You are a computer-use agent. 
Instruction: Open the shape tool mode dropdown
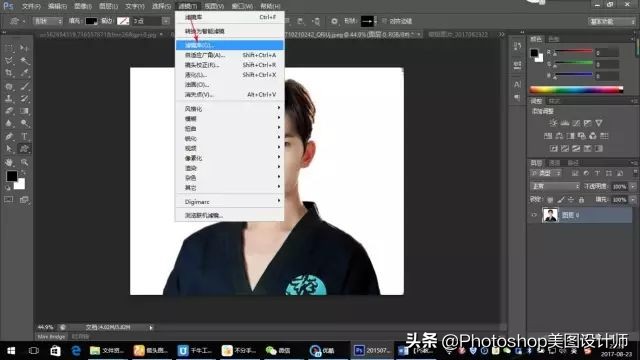47,21
